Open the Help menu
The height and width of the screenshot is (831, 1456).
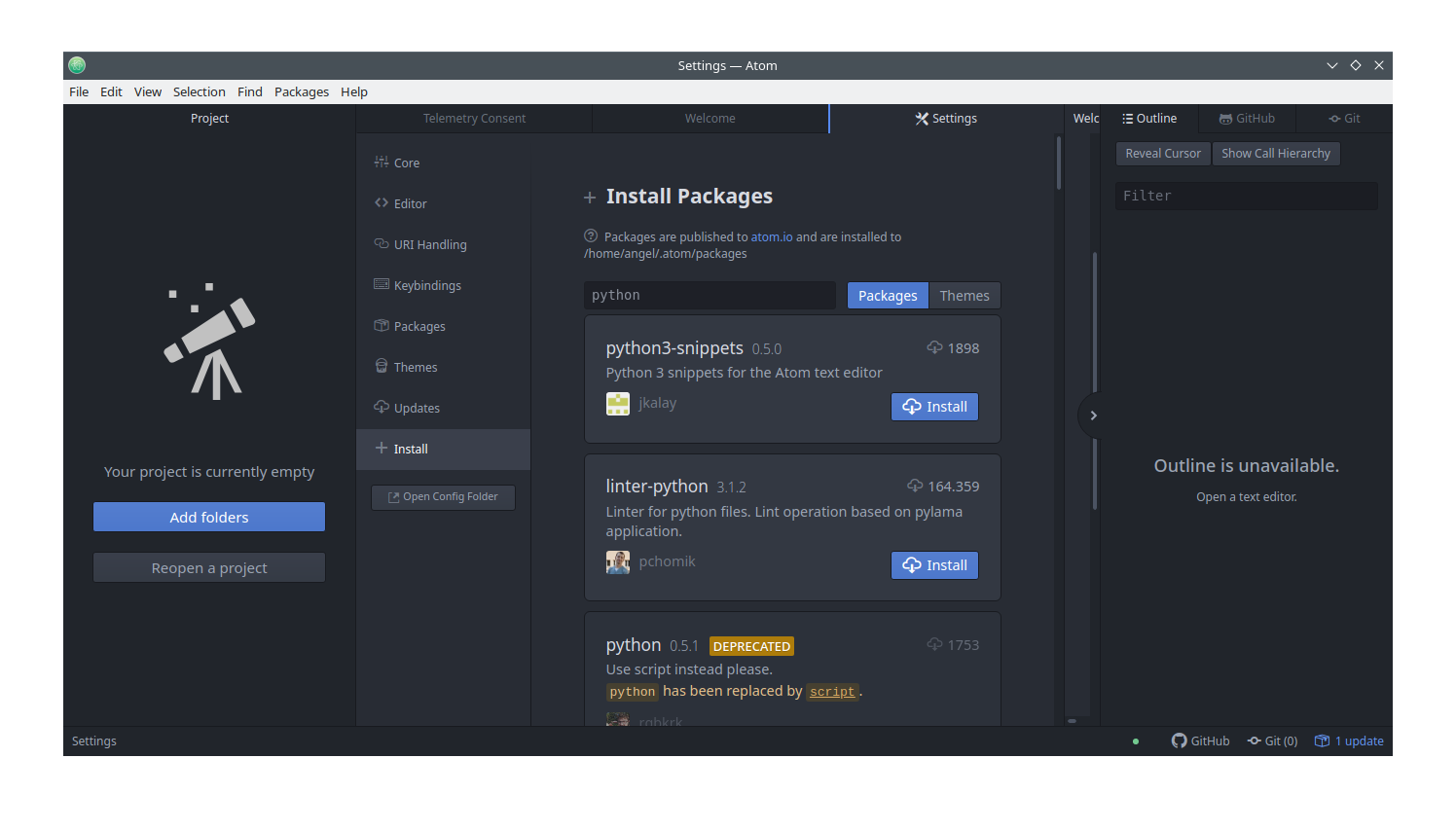point(354,92)
